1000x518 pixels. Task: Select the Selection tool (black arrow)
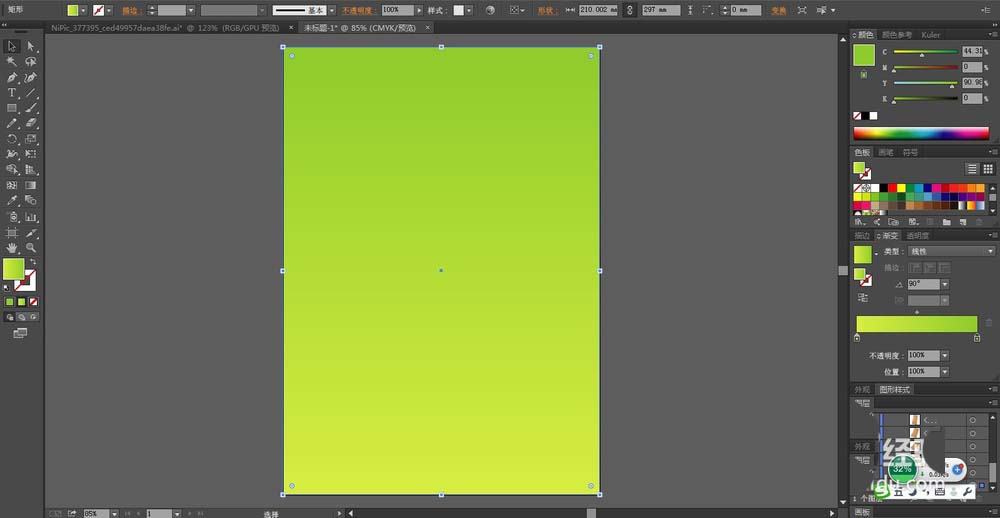click(x=11, y=46)
